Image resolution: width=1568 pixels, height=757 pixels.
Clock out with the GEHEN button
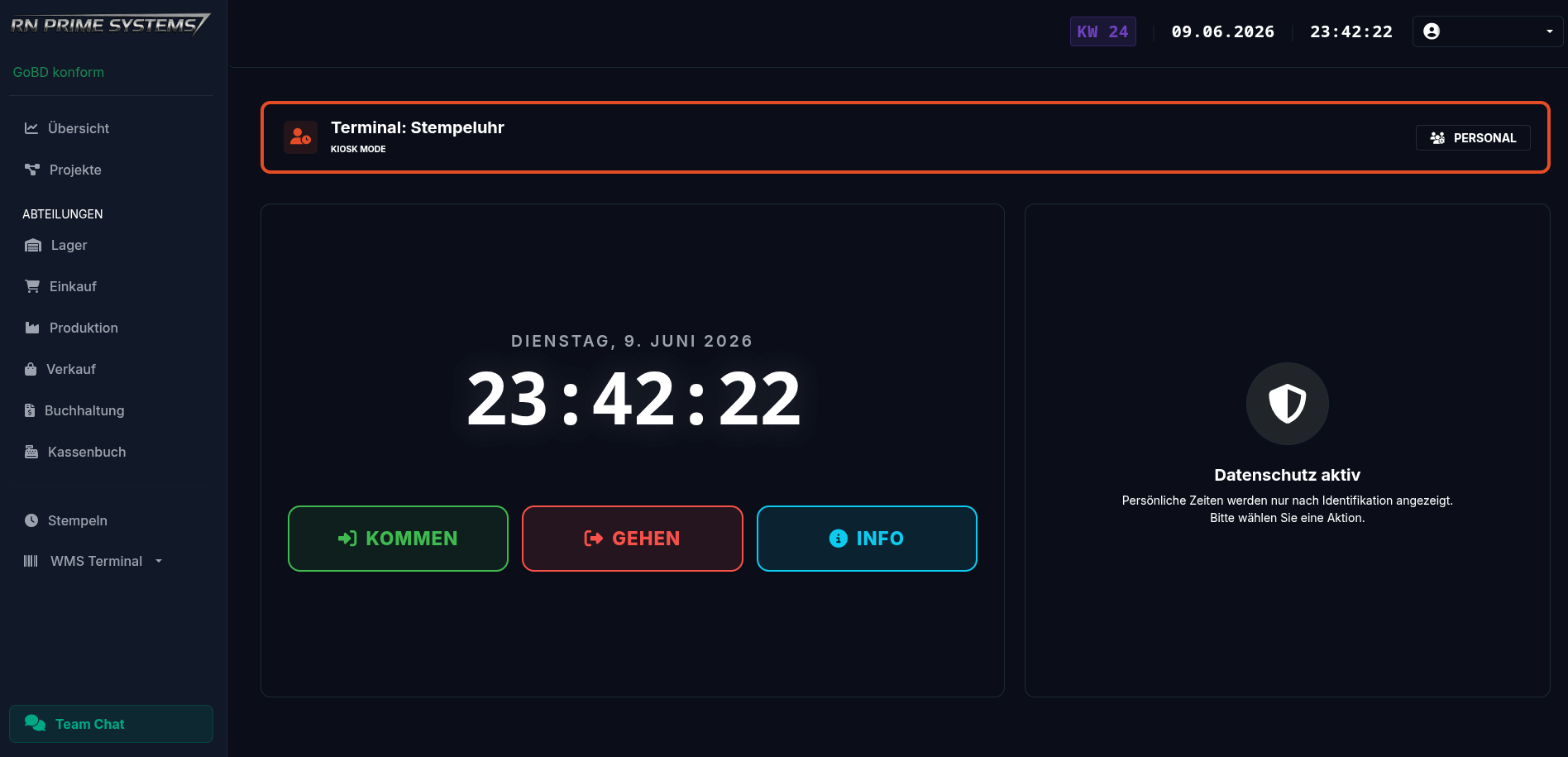click(x=633, y=539)
